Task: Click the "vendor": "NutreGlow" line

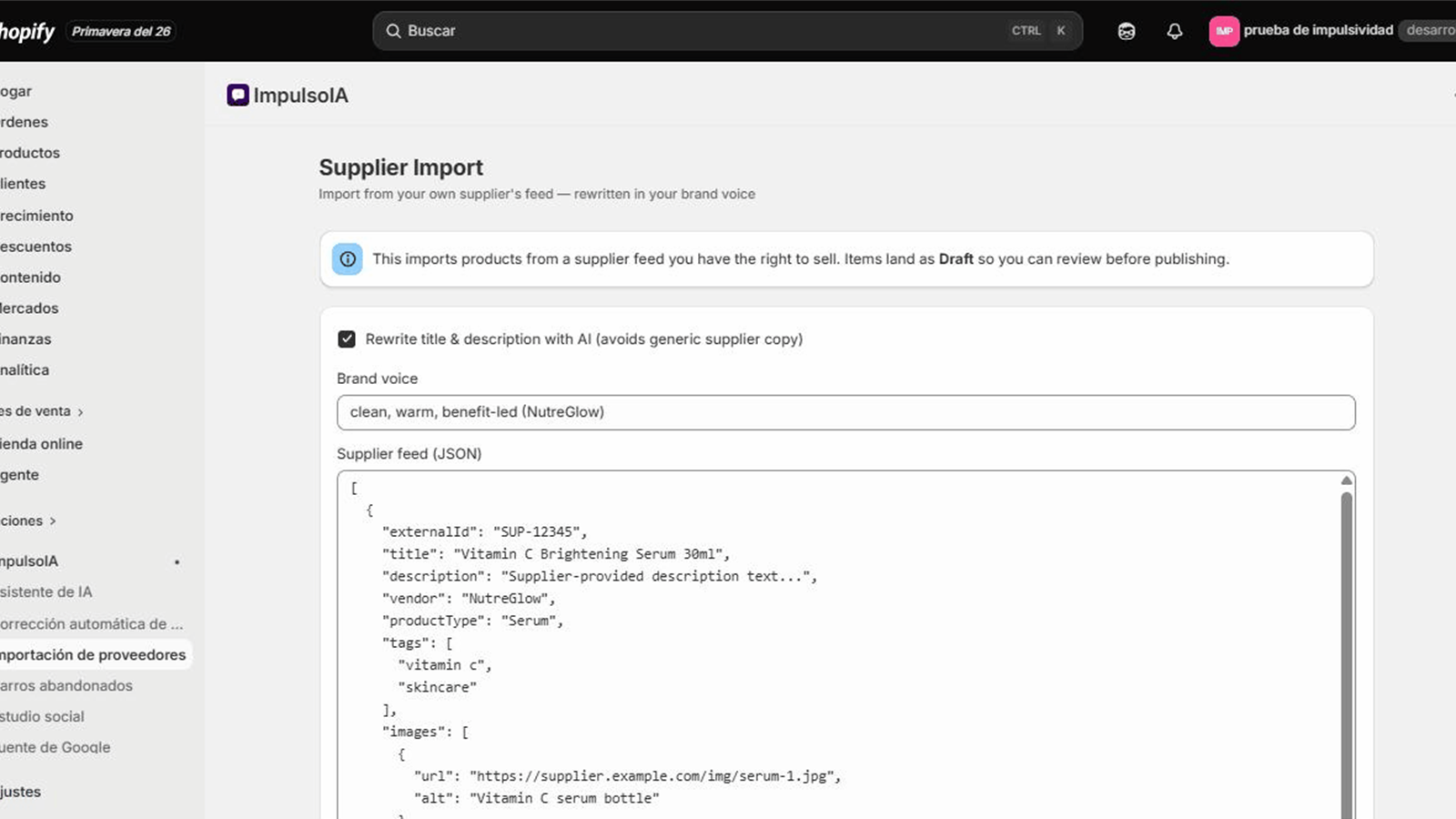Action: 469,599
